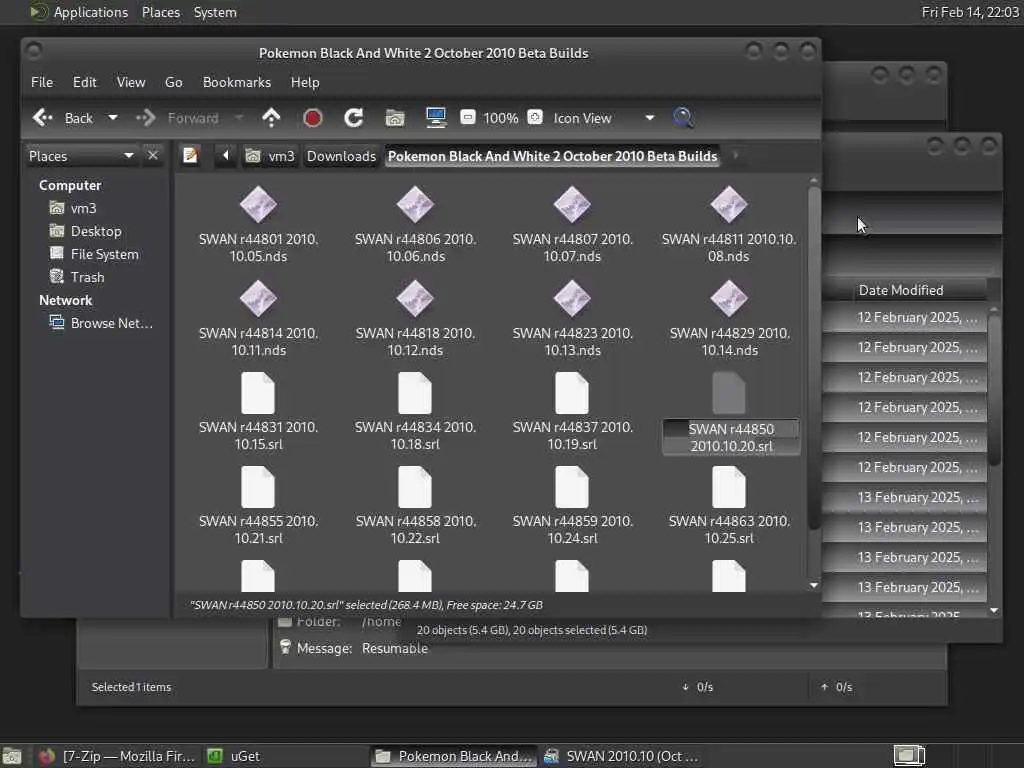Open the Places sidebar selector dropdown
Screen dimensions: 1024x768
coord(81,156)
